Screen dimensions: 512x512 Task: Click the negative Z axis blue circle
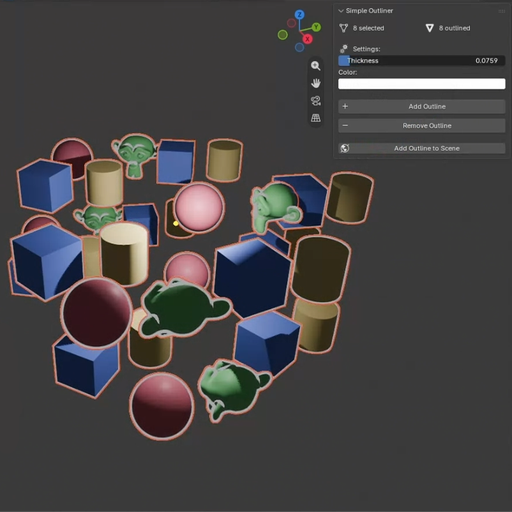(x=299, y=47)
